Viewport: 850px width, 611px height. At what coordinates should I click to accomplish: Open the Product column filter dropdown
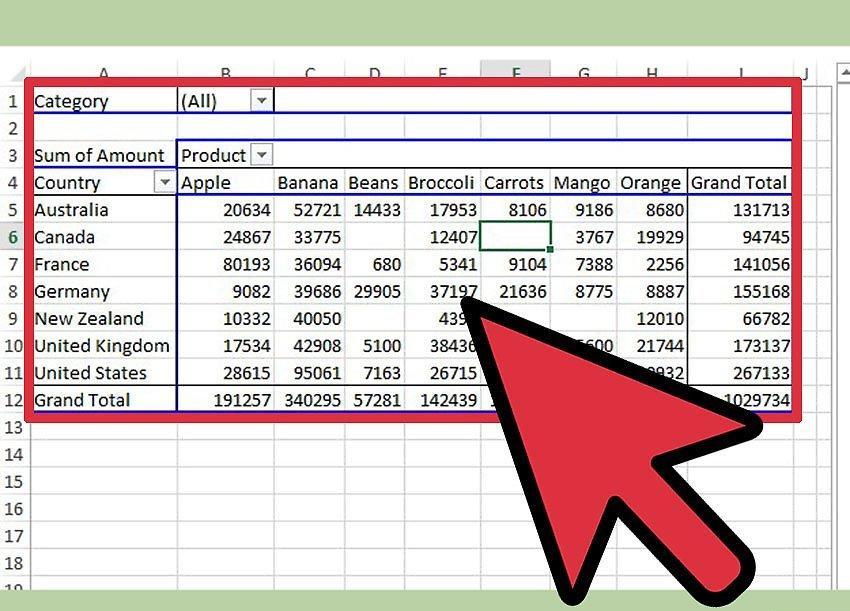[262, 155]
